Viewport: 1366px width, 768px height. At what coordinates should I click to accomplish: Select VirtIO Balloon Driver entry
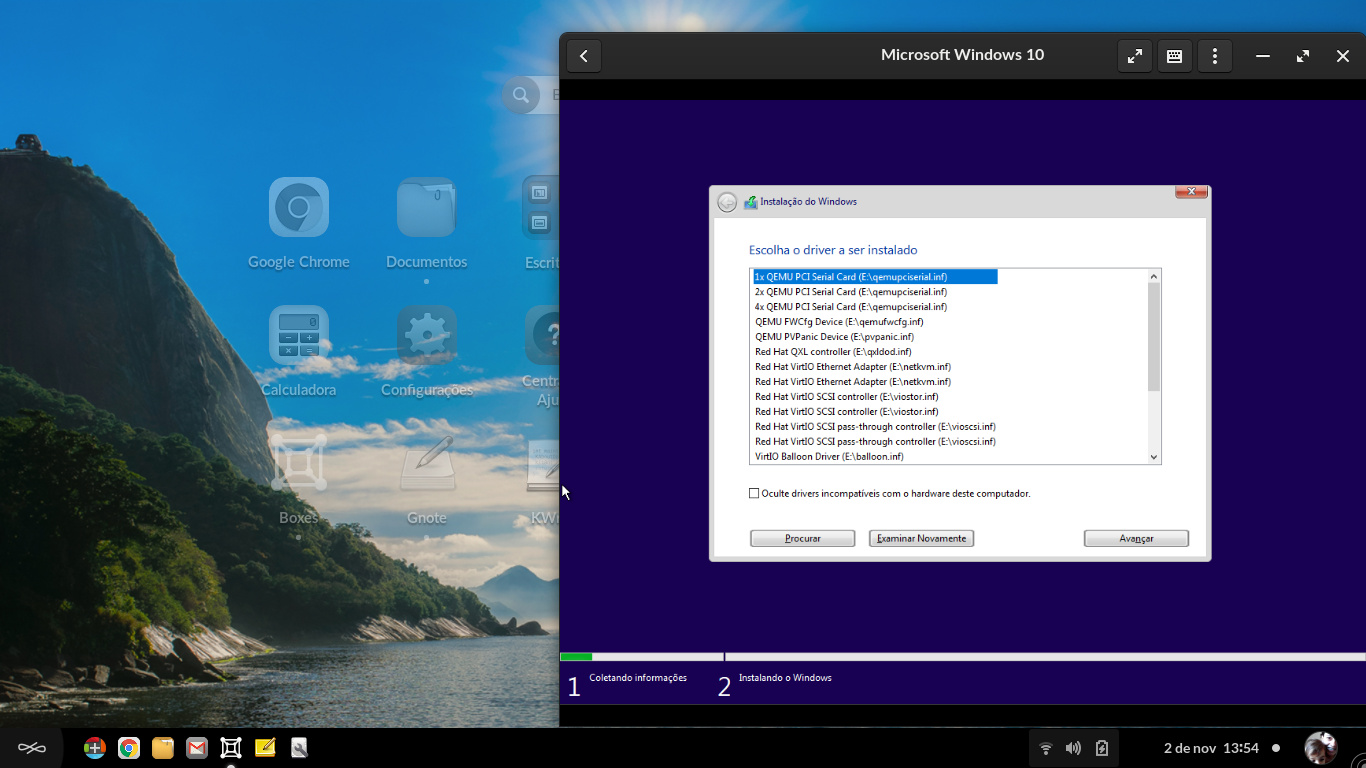[829, 457]
